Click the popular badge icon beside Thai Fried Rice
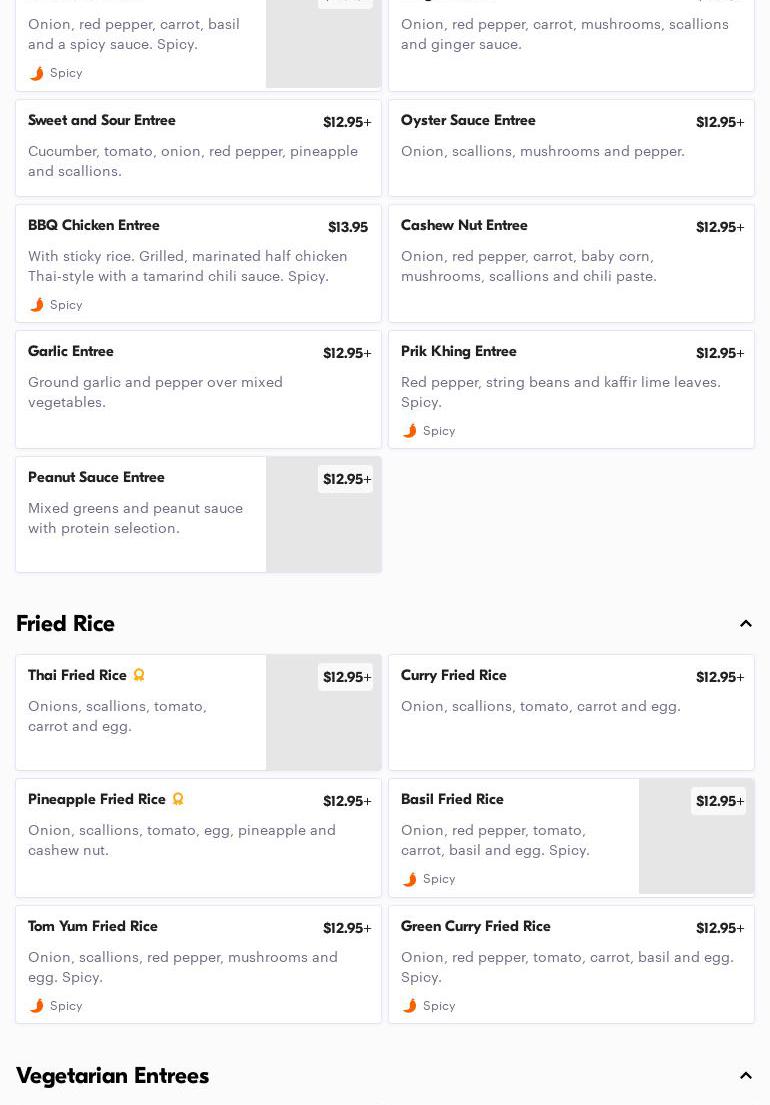The height and width of the screenshot is (1105, 770). [139, 675]
